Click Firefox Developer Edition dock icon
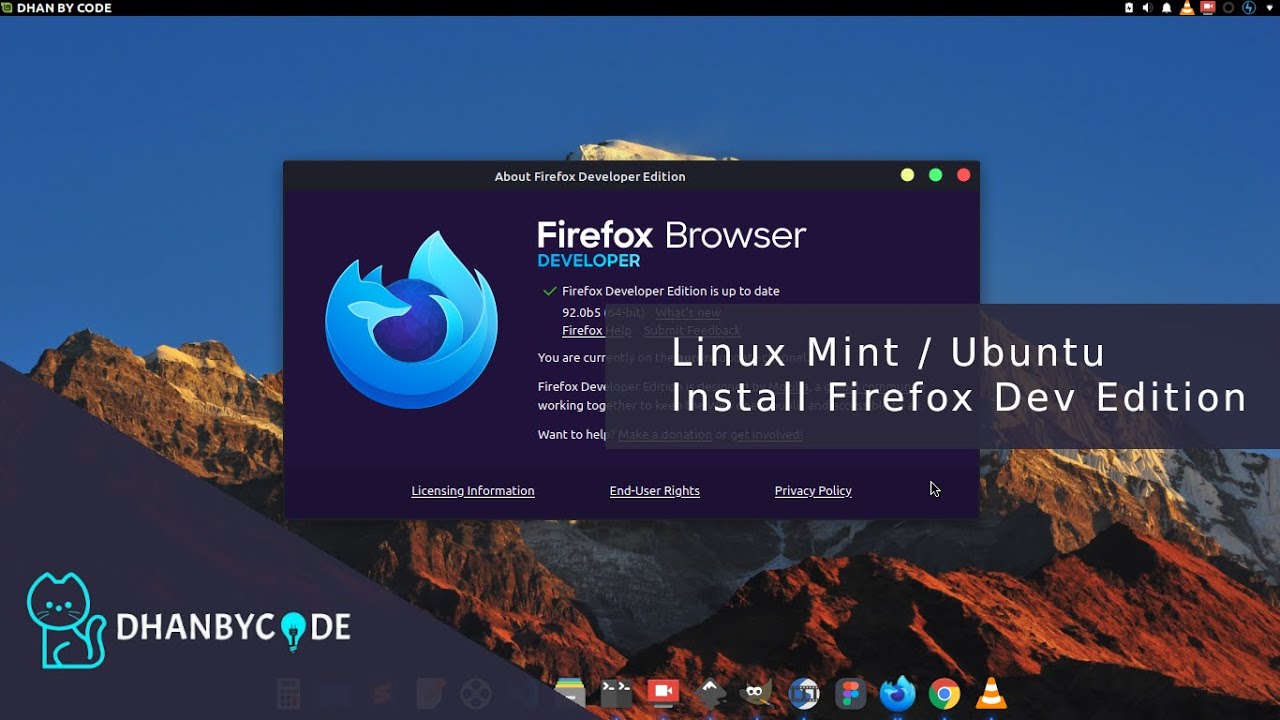This screenshot has height=720, width=1280. coord(898,692)
